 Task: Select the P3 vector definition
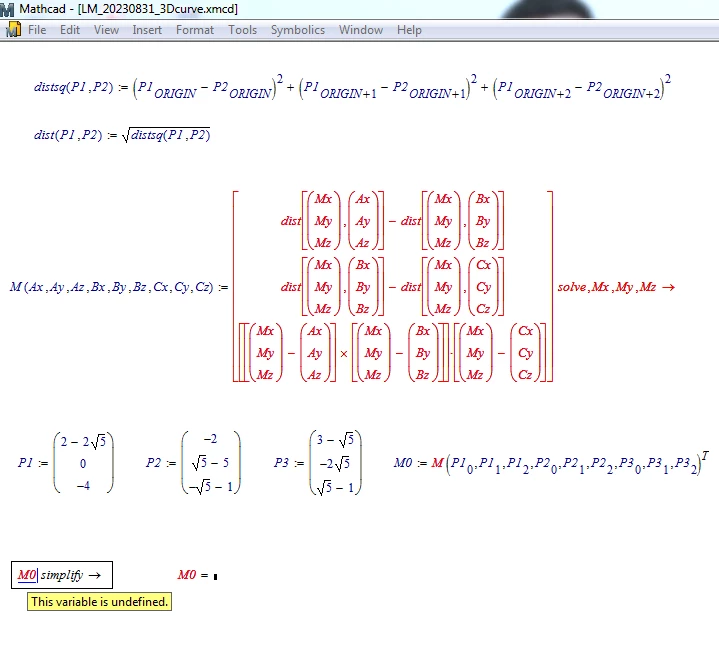coord(318,462)
